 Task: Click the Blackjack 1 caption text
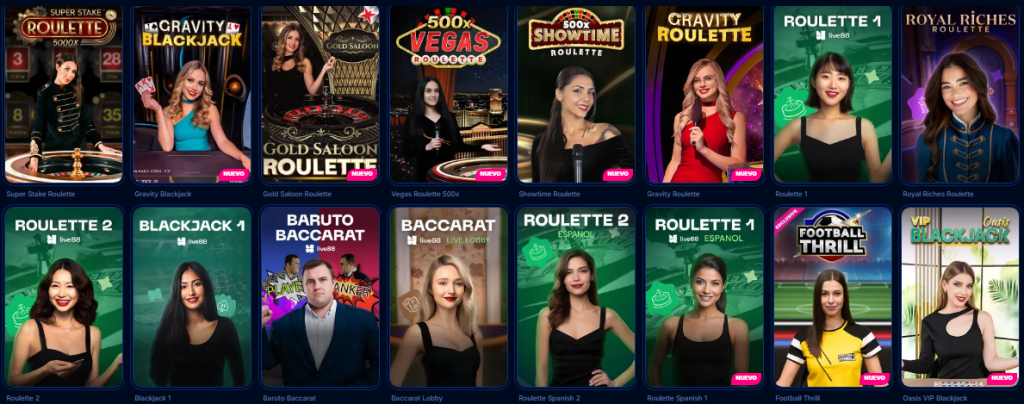tap(152, 397)
